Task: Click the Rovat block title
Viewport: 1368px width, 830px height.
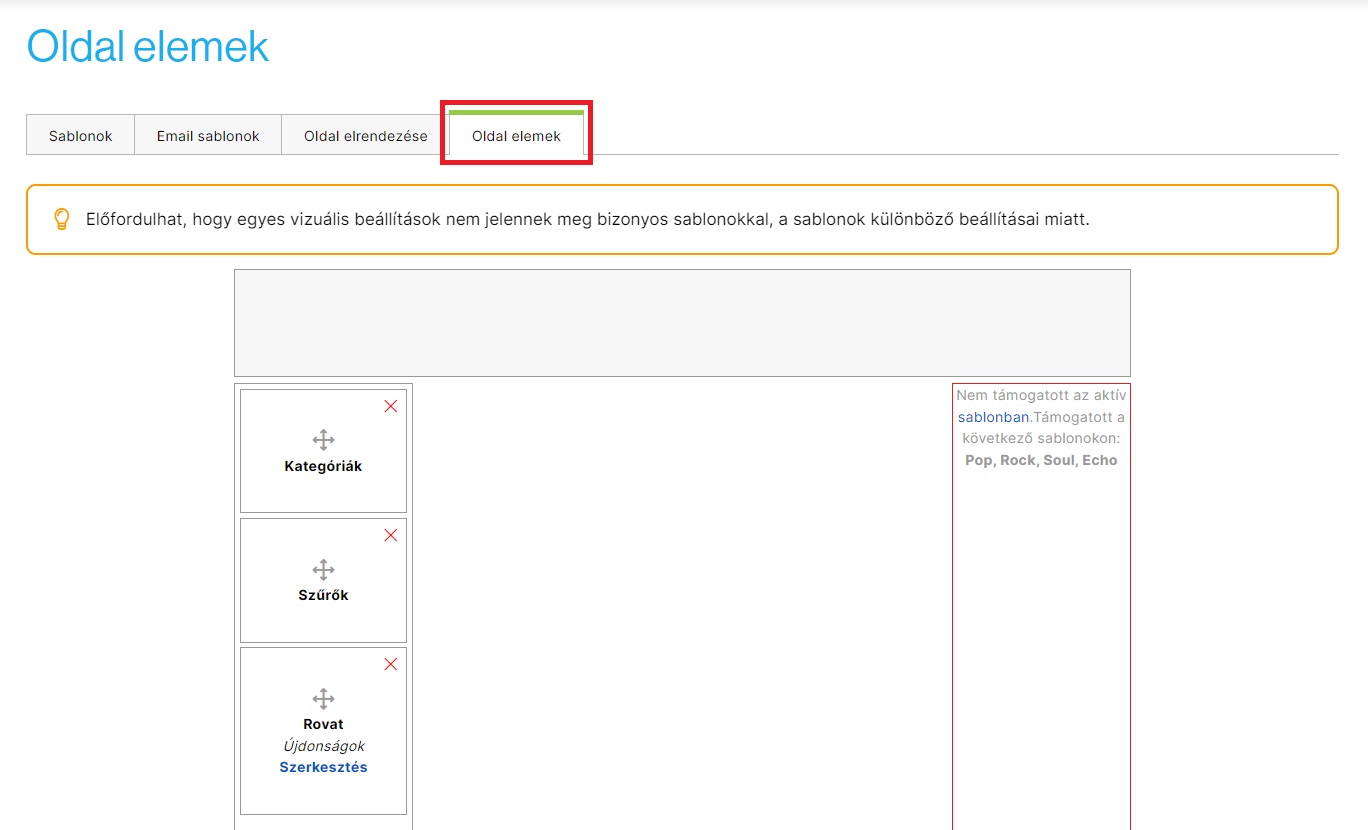Action: coord(323,724)
